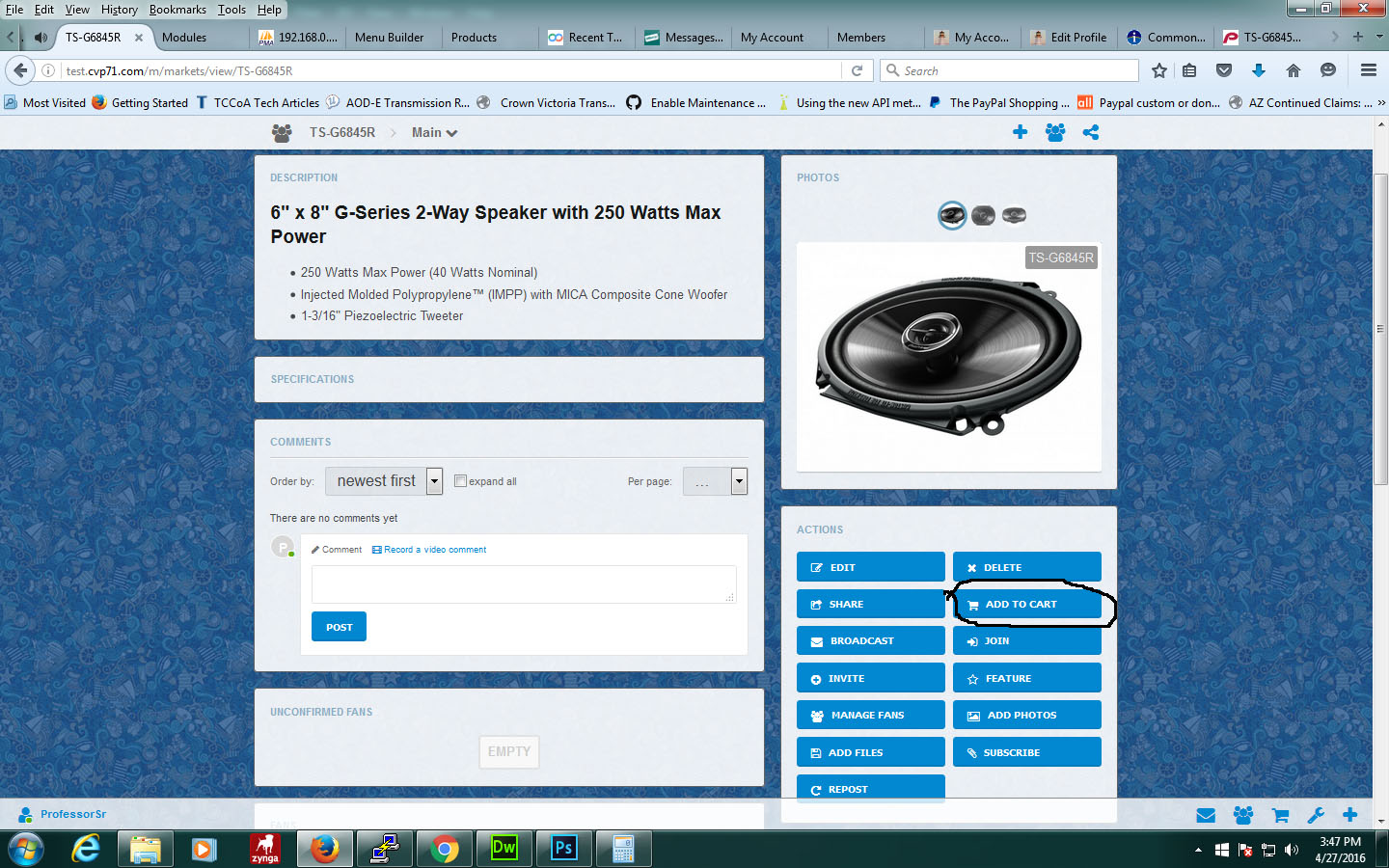The height and width of the screenshot is (868, 1389).
Task: Open messages envelope in bottom bar
Action: (x=1206, y=815)
